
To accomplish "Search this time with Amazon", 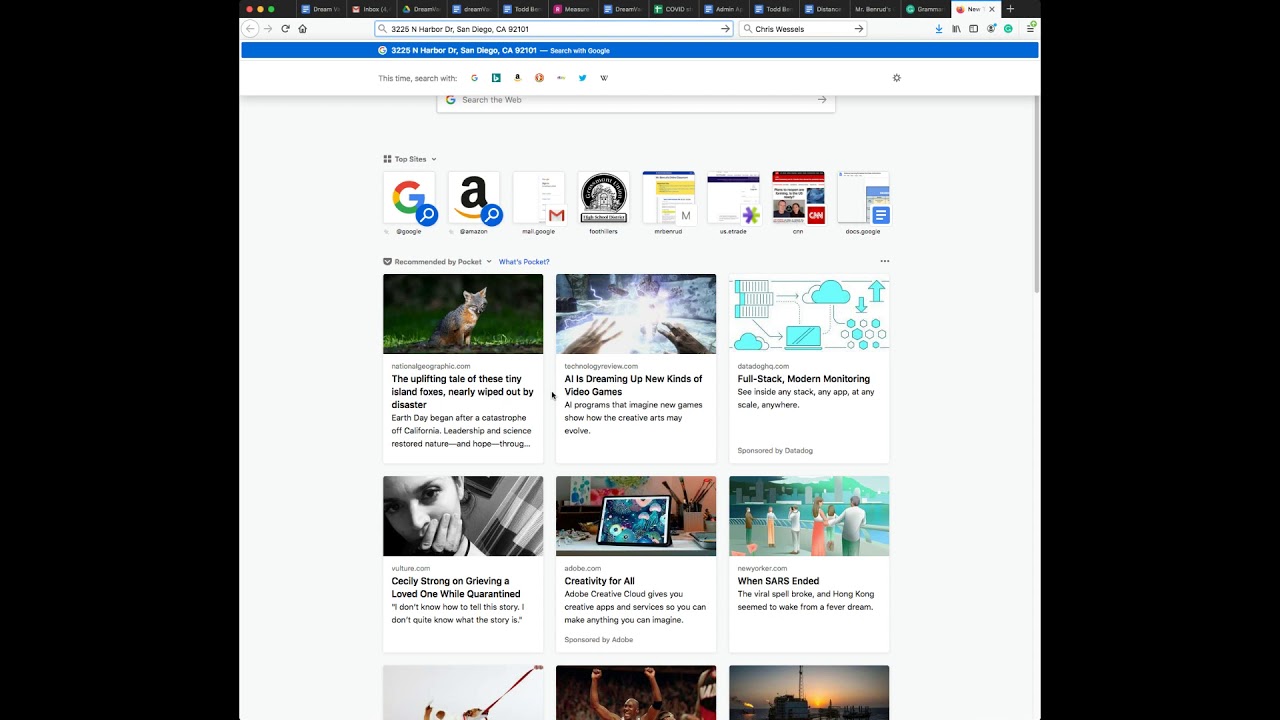I will coord(517,78).
